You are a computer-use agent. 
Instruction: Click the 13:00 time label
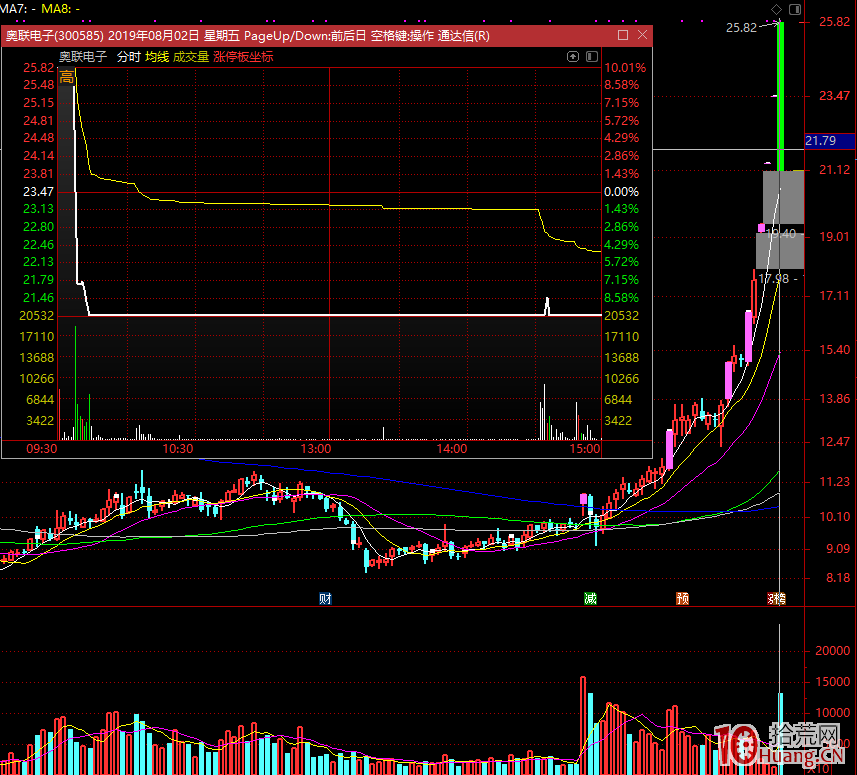click(316, 449)
